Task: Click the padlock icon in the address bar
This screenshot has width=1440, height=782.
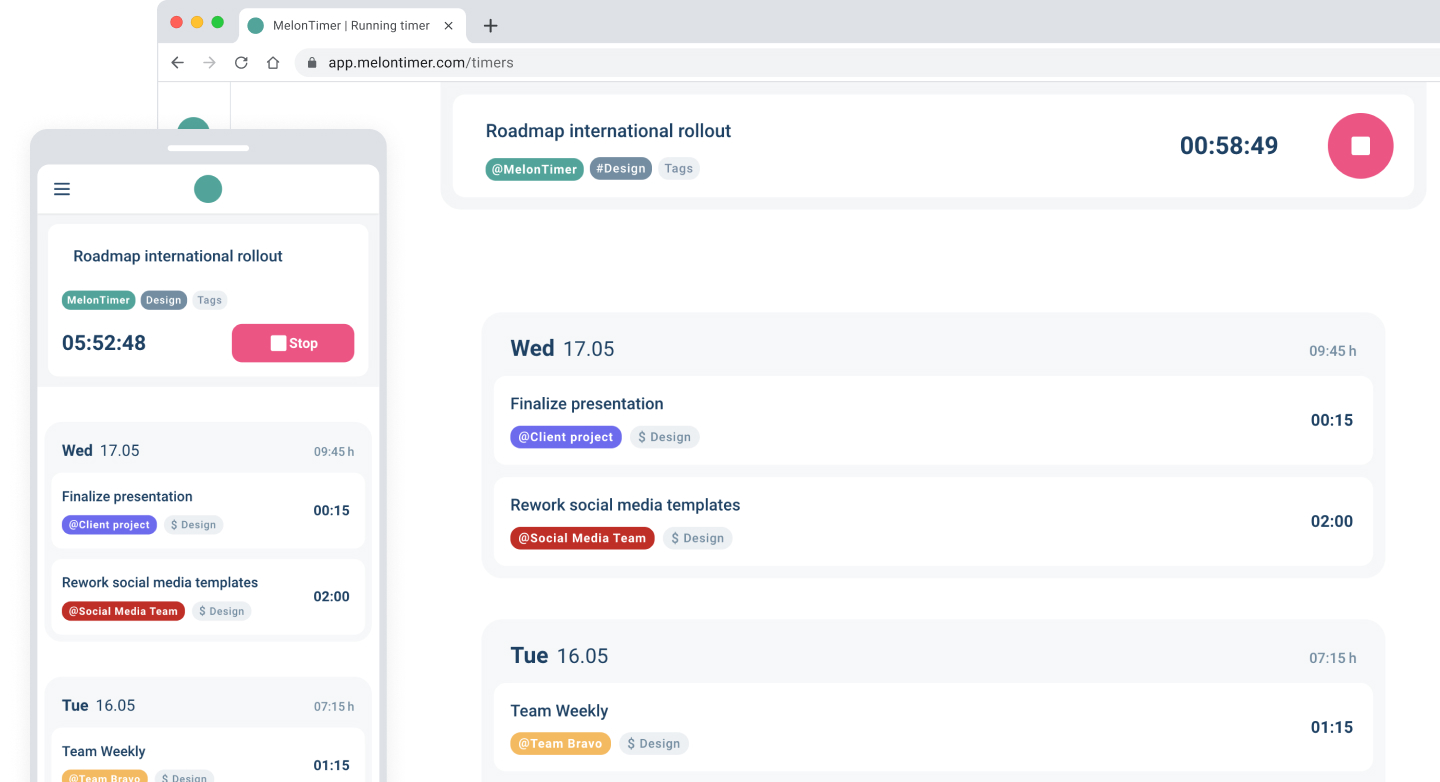Action: click(x=311, y=62)
